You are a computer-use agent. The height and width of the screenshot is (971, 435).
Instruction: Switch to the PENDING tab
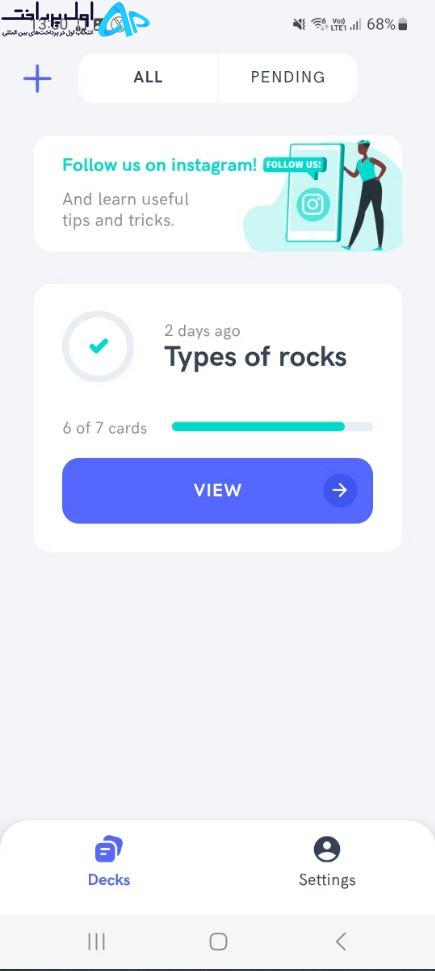(x=288, y=77)
